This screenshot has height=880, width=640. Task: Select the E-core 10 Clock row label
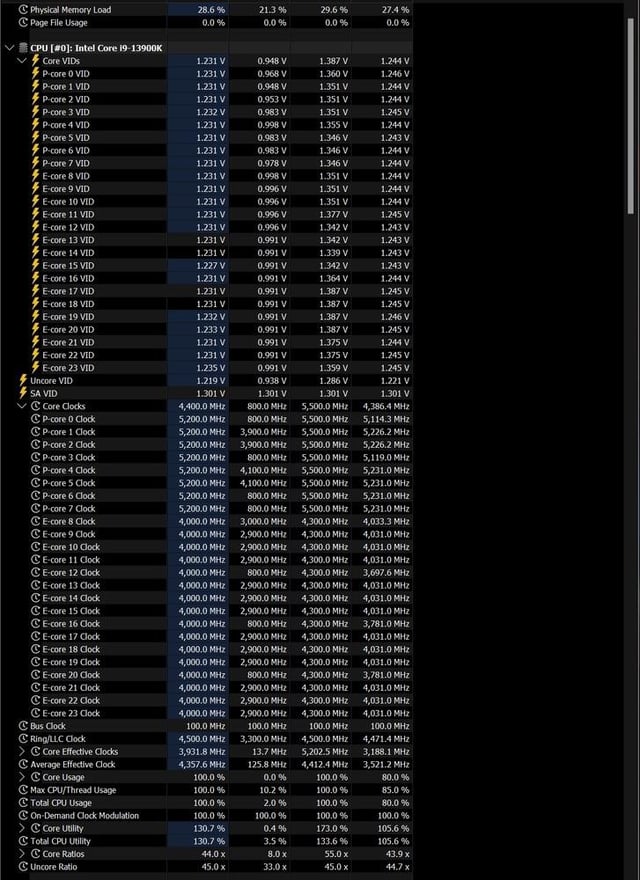[x=71, y=547]
